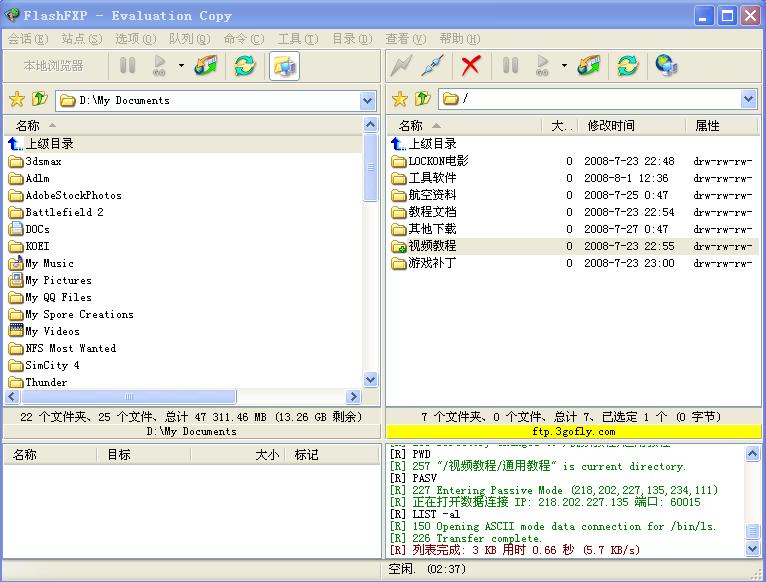Expand the D:\My Documents path dropdown
Viewport: 766px width, 582px height.
(x=368, y=101)
